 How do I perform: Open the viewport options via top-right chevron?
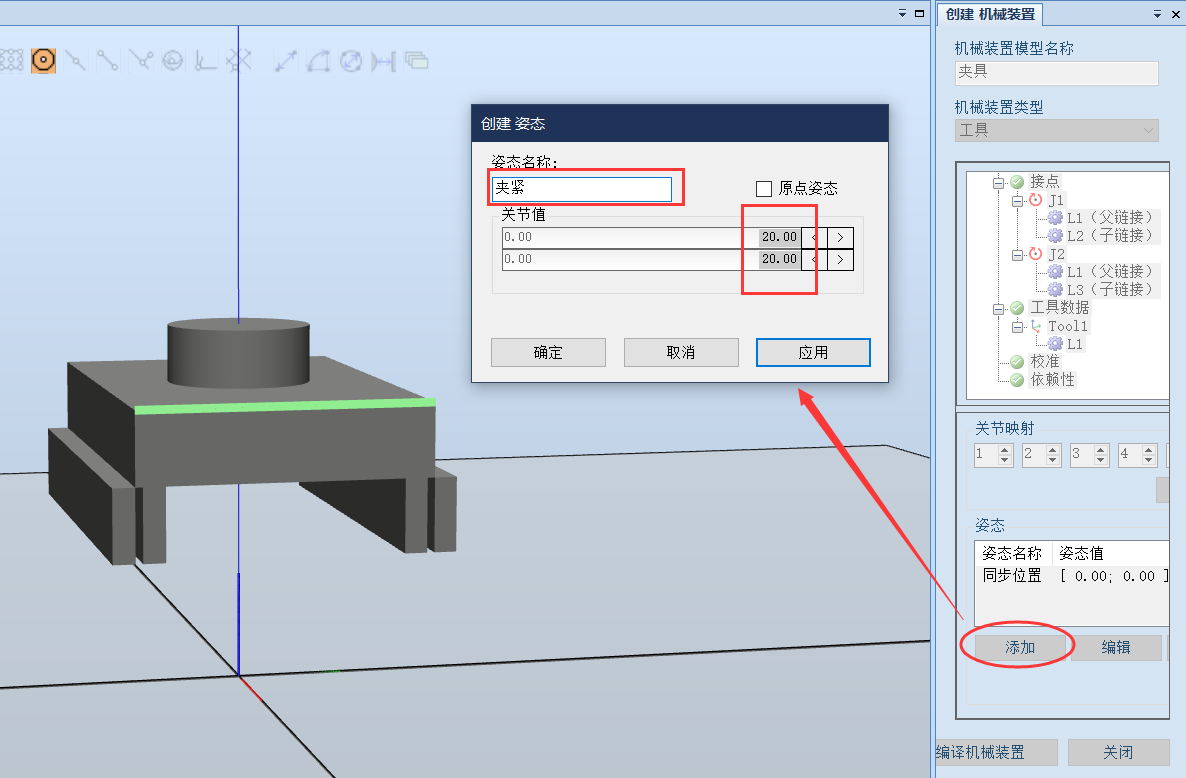coord(901,13)
